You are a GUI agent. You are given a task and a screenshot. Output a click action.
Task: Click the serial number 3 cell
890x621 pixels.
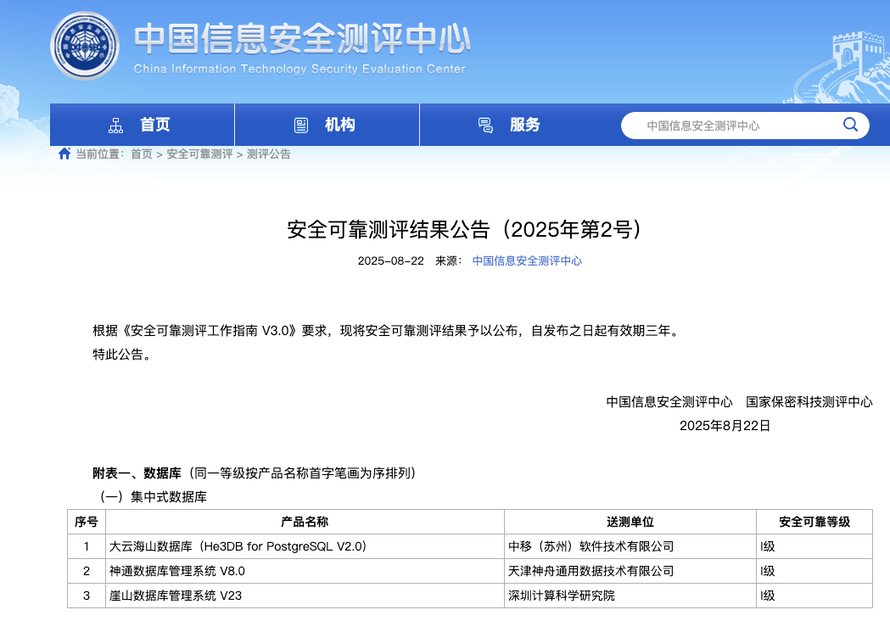pos(86,595)
